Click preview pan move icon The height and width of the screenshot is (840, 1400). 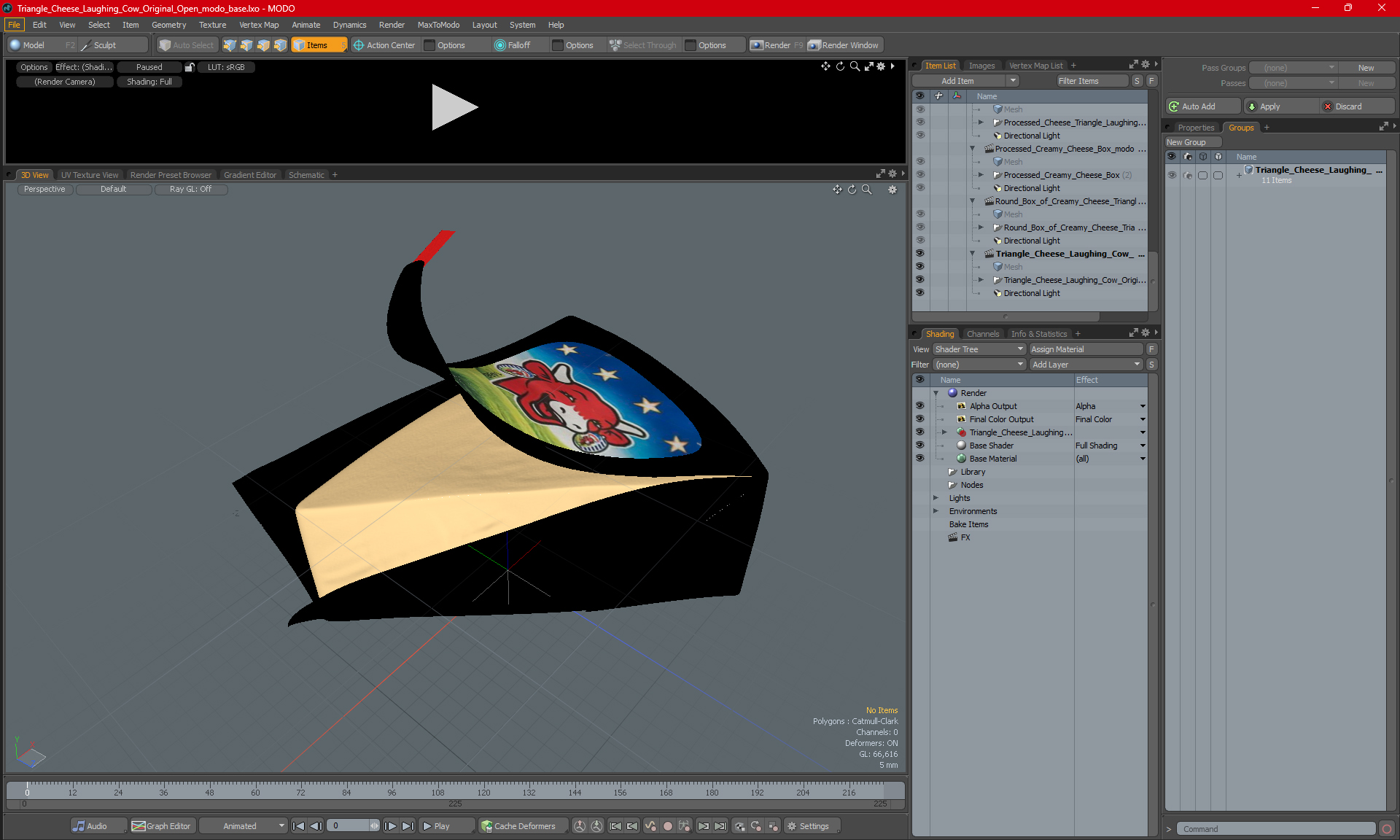(x=825, y=66)
